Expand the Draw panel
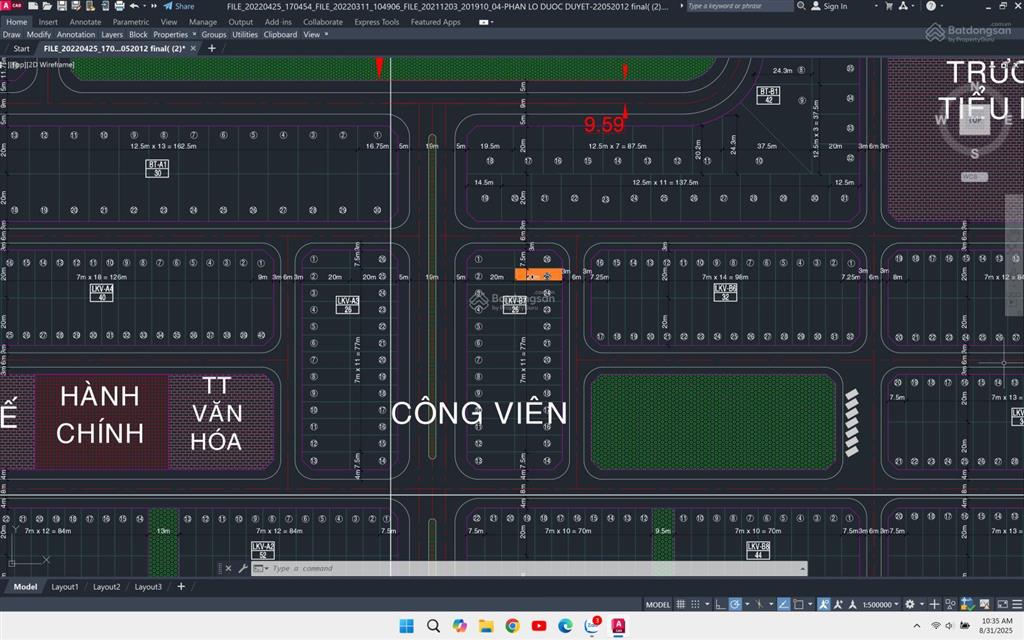The width and height of the screenshot is (1024, 640). pos(12,34)
